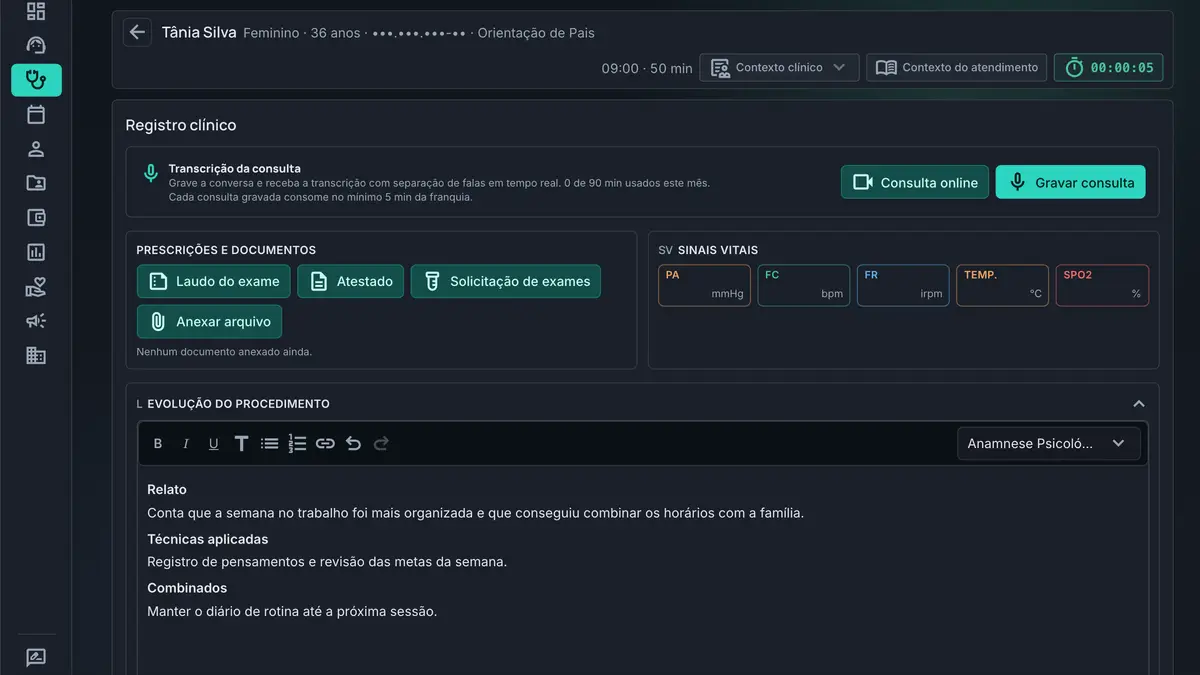Select the stethoscope consultation icon in sidebar
This screenshot has width=1200, height=675.
coord(36,80)
